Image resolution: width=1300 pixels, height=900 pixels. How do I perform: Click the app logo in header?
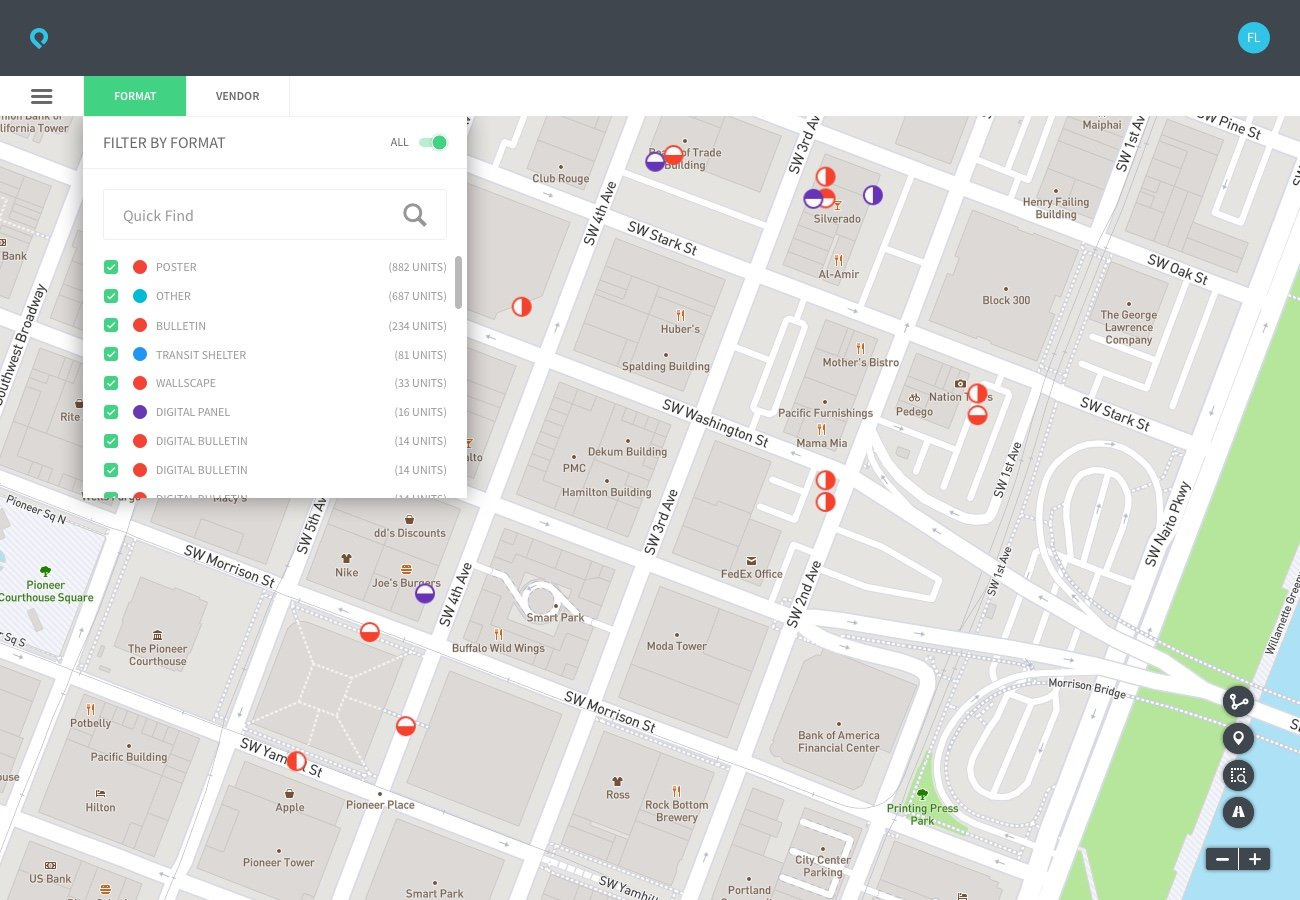[39, 38]
